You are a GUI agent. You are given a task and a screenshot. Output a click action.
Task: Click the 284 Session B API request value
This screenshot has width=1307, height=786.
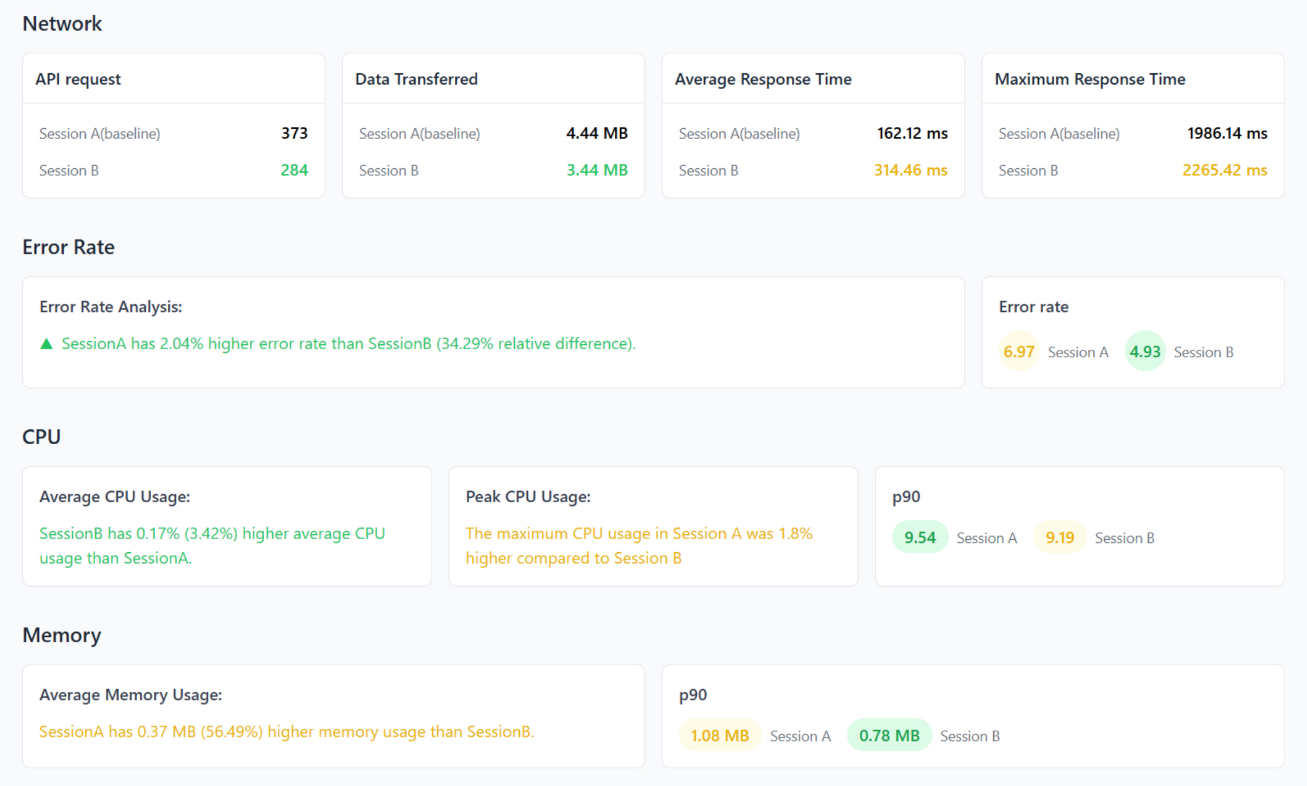pyautogui.click(x=294, y=170)
